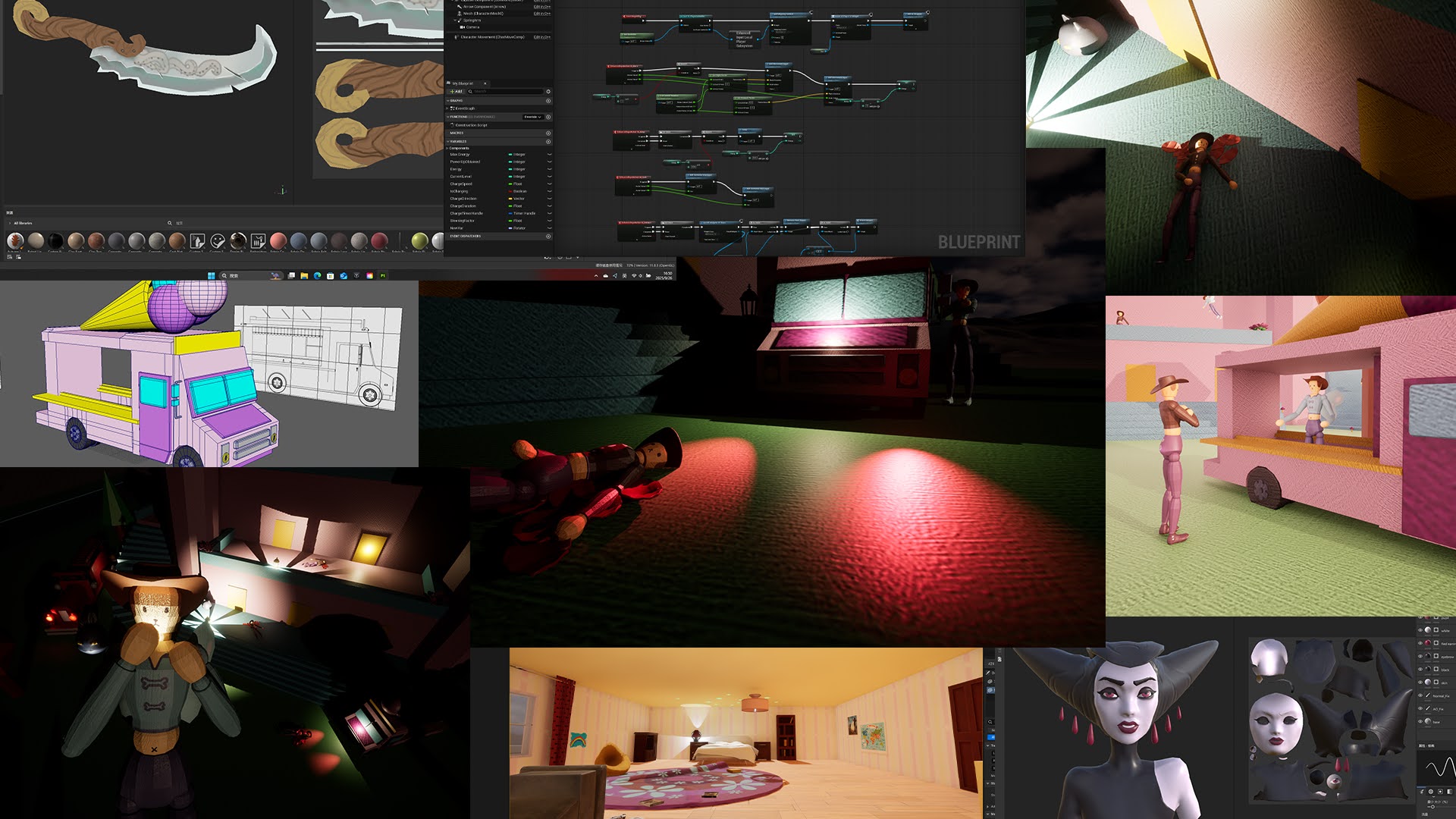This screenshot has height=819, width=1456.
Task: Select the My Blueprint tab
Action: [x=463, y=83]
